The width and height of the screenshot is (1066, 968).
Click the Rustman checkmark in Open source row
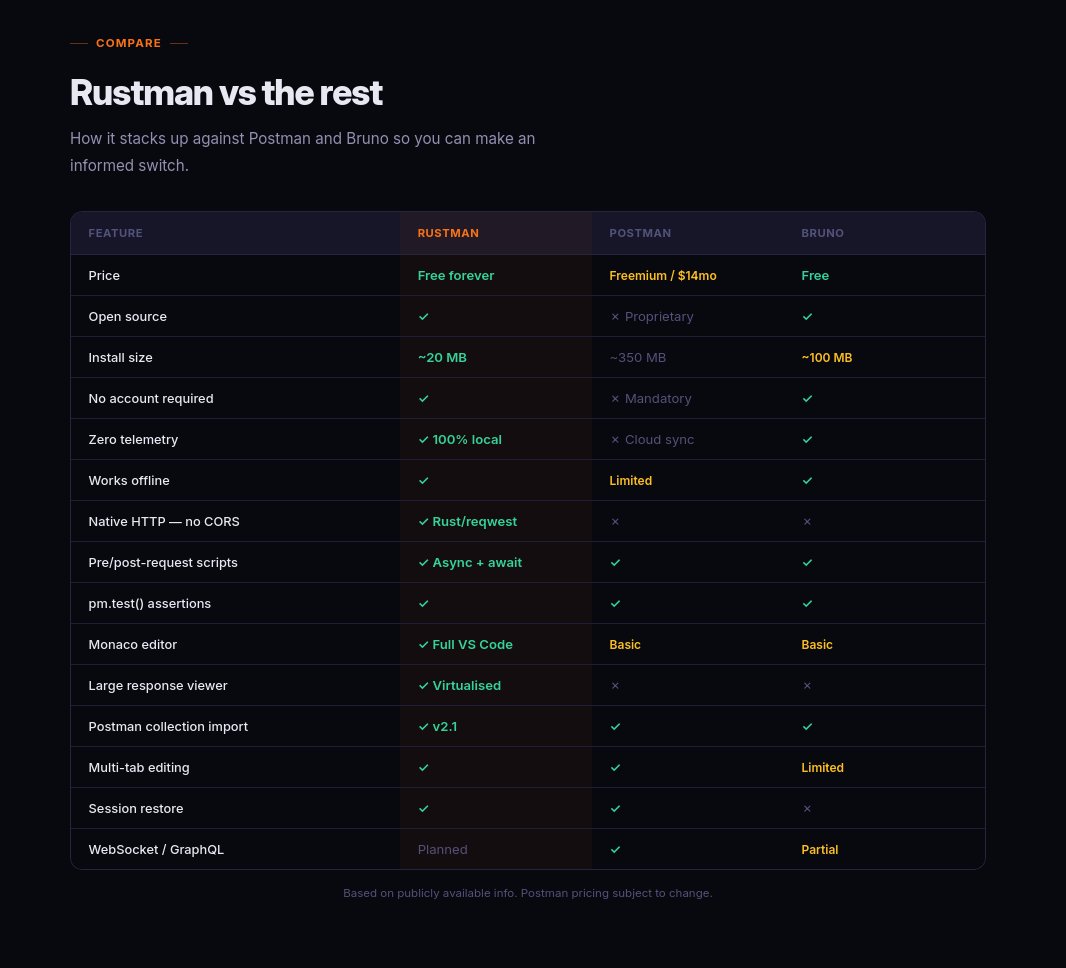coord(424,317)
